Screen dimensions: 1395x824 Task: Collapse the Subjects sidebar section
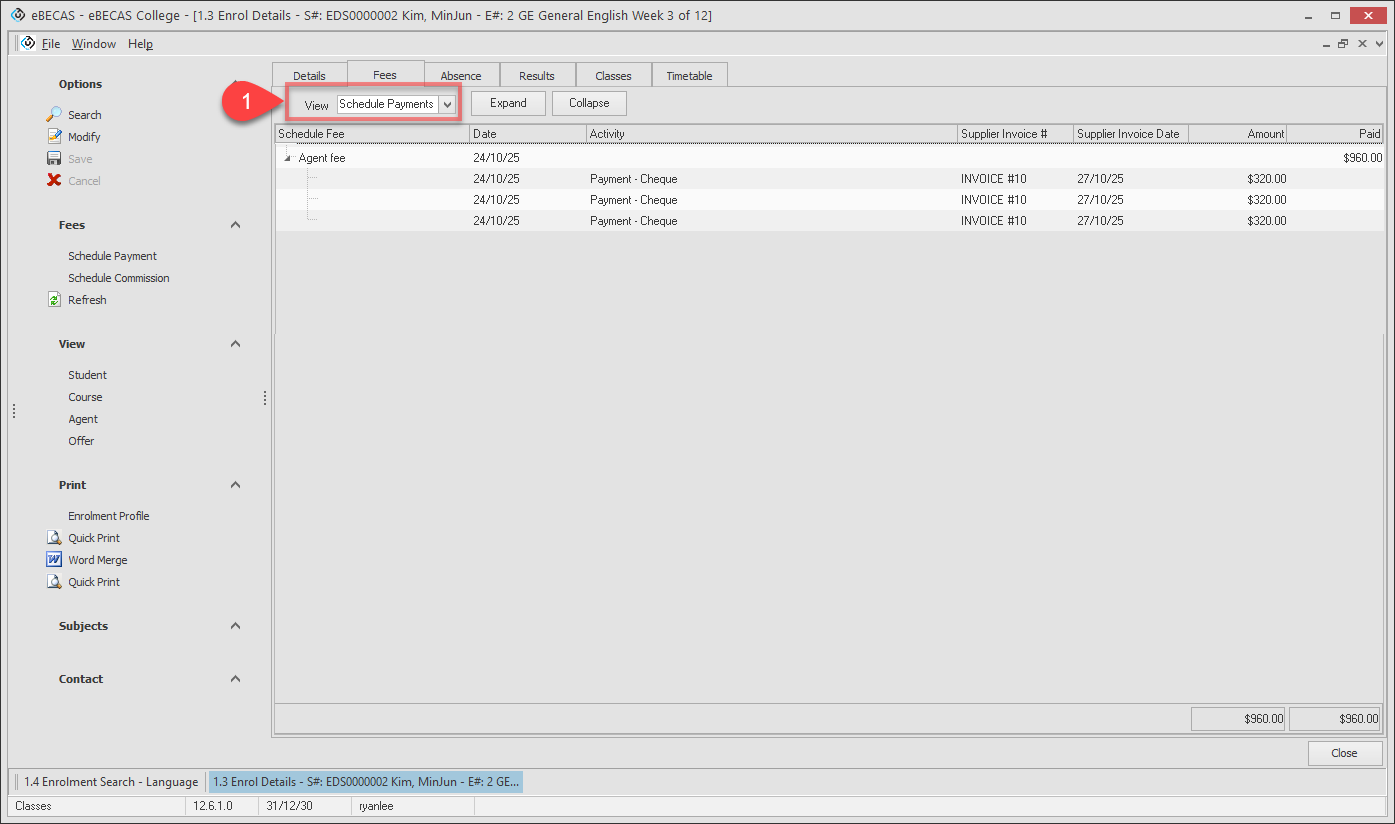pyautogui.click(x=235, y=626)
